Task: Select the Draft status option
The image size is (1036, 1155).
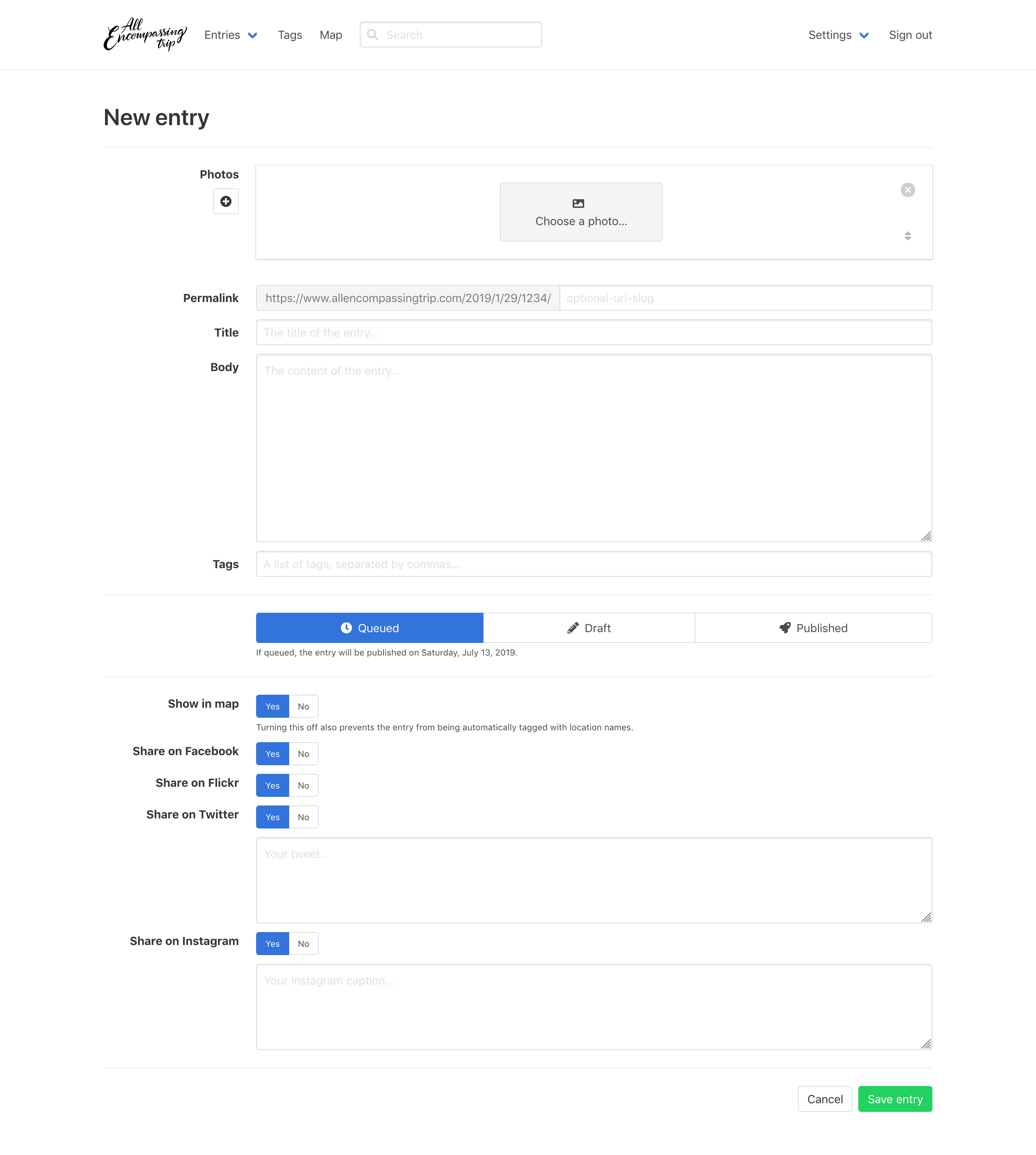Action: pyautogui.click(x=589, y=627)
